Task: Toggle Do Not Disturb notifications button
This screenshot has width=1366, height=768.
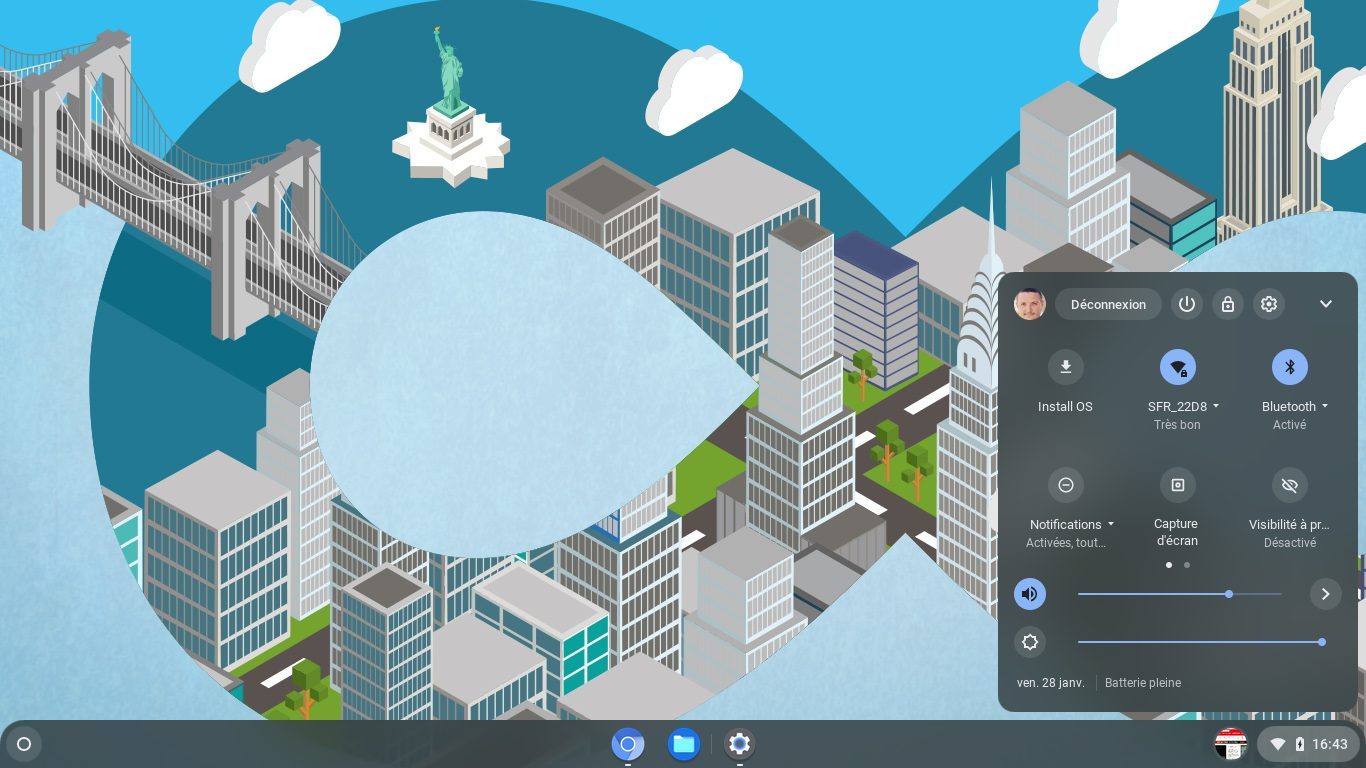Action: (x=1066, y=485)
